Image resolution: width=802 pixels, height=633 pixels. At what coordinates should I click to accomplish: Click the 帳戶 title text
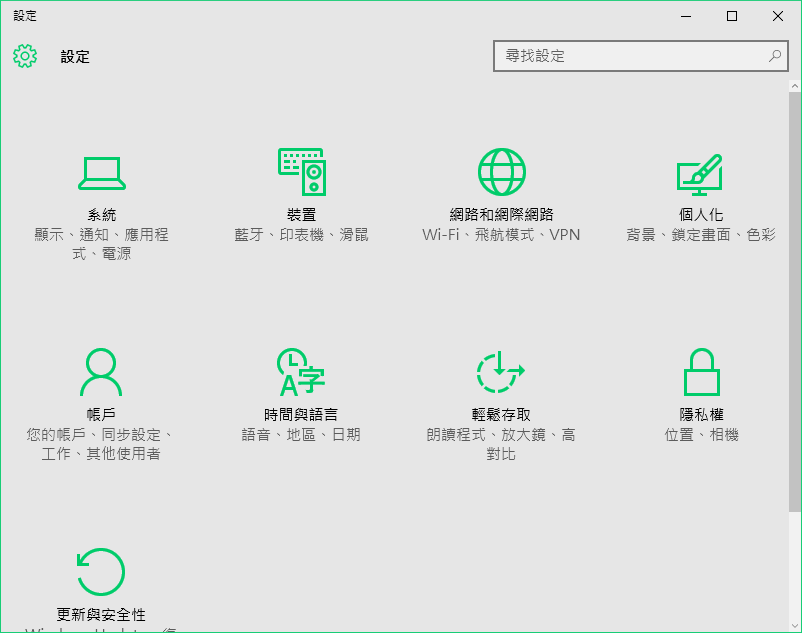tap(101, 415)
